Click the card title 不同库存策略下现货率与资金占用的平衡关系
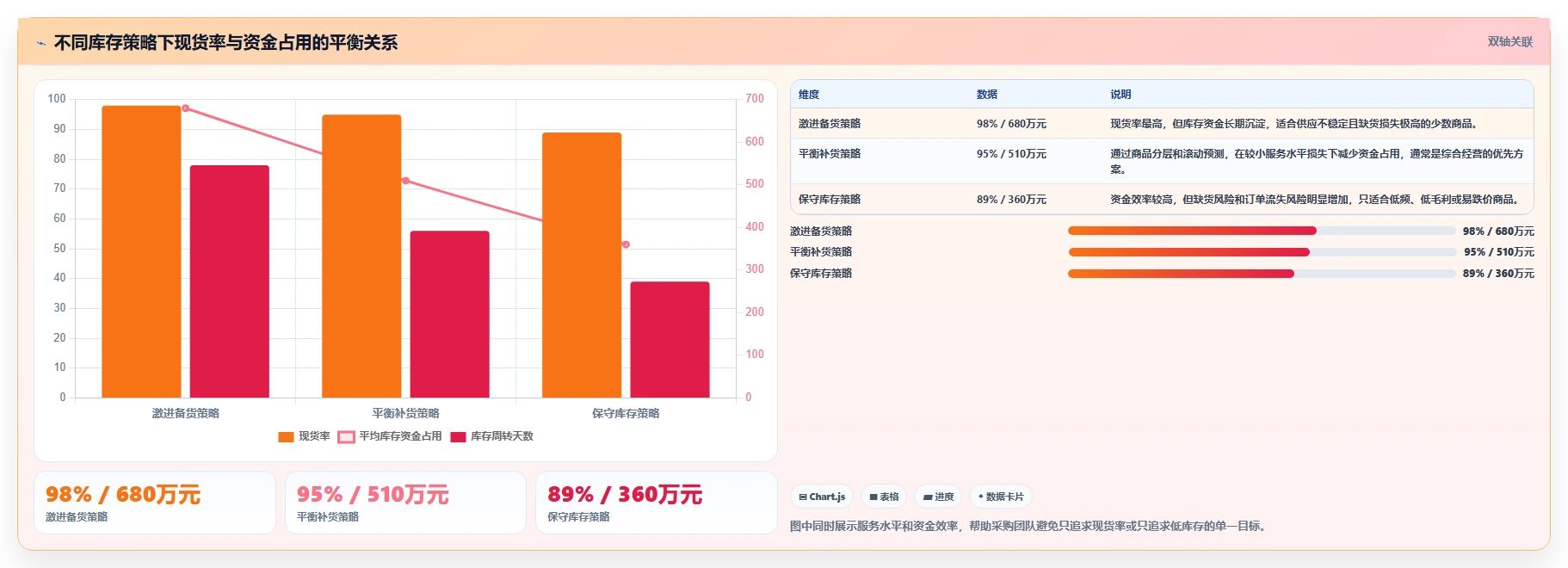Viewport: 1568px width, 568px height. point(225,43)
